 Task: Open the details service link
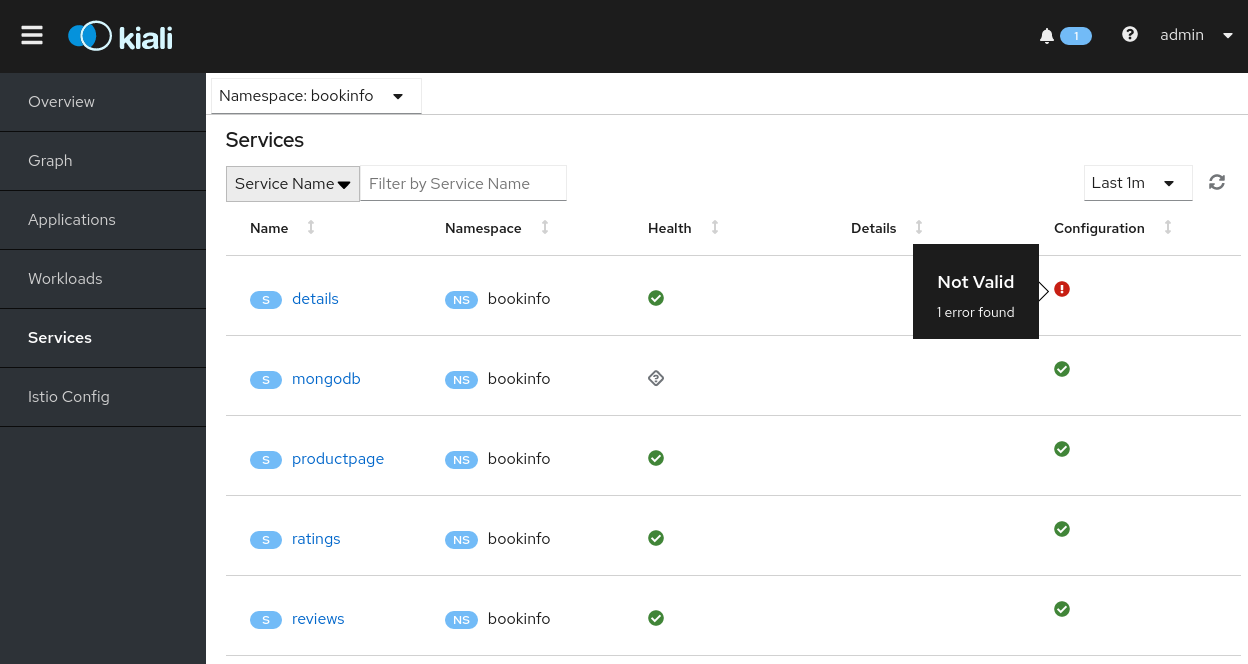click(x=315, y=299)
